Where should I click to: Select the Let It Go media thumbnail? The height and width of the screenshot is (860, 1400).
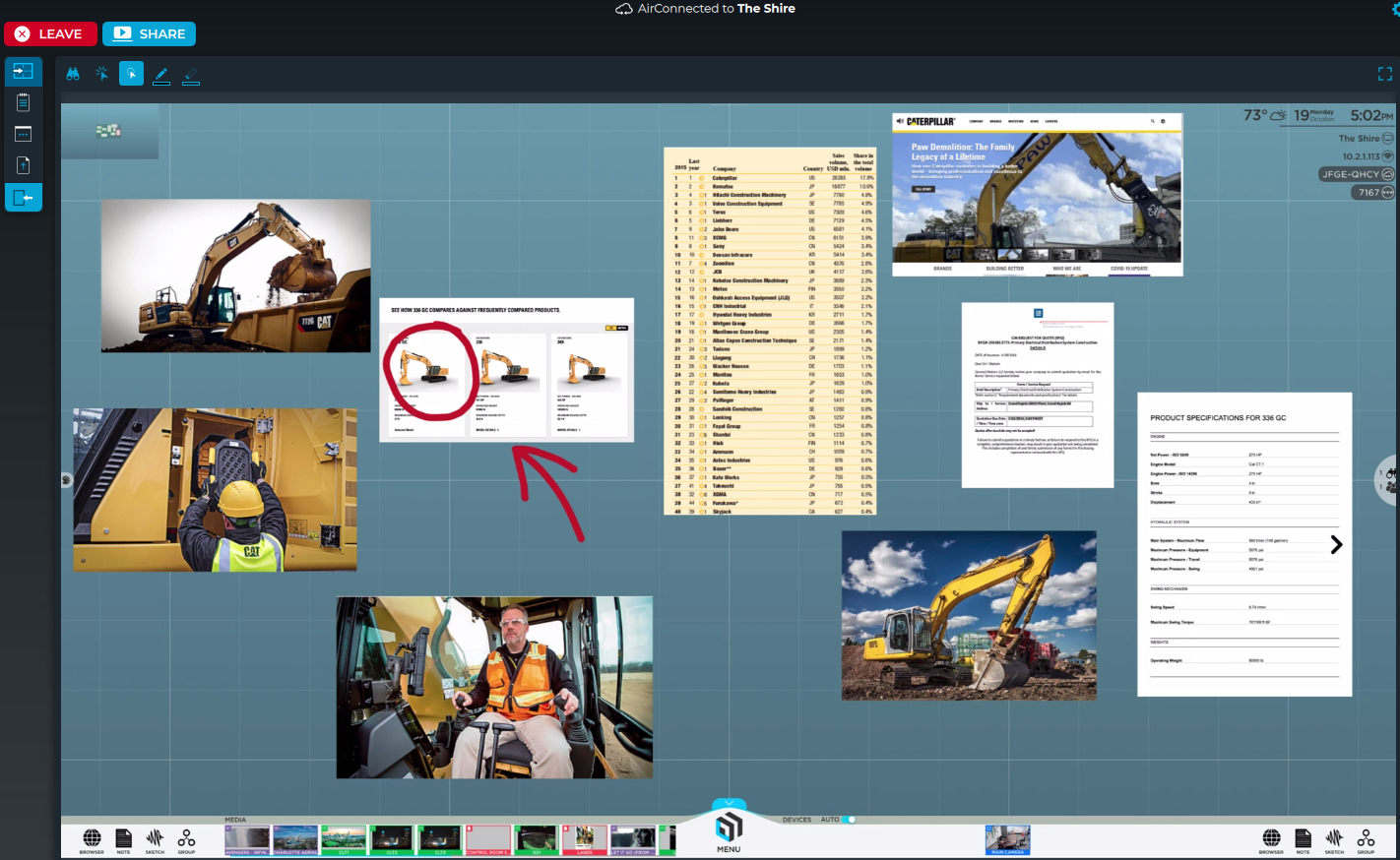633,840
